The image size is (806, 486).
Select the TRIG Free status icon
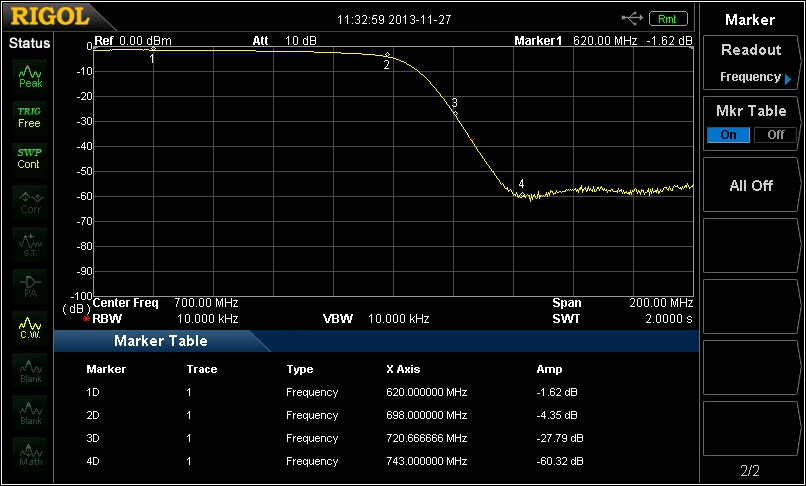(x=30, y=117)
